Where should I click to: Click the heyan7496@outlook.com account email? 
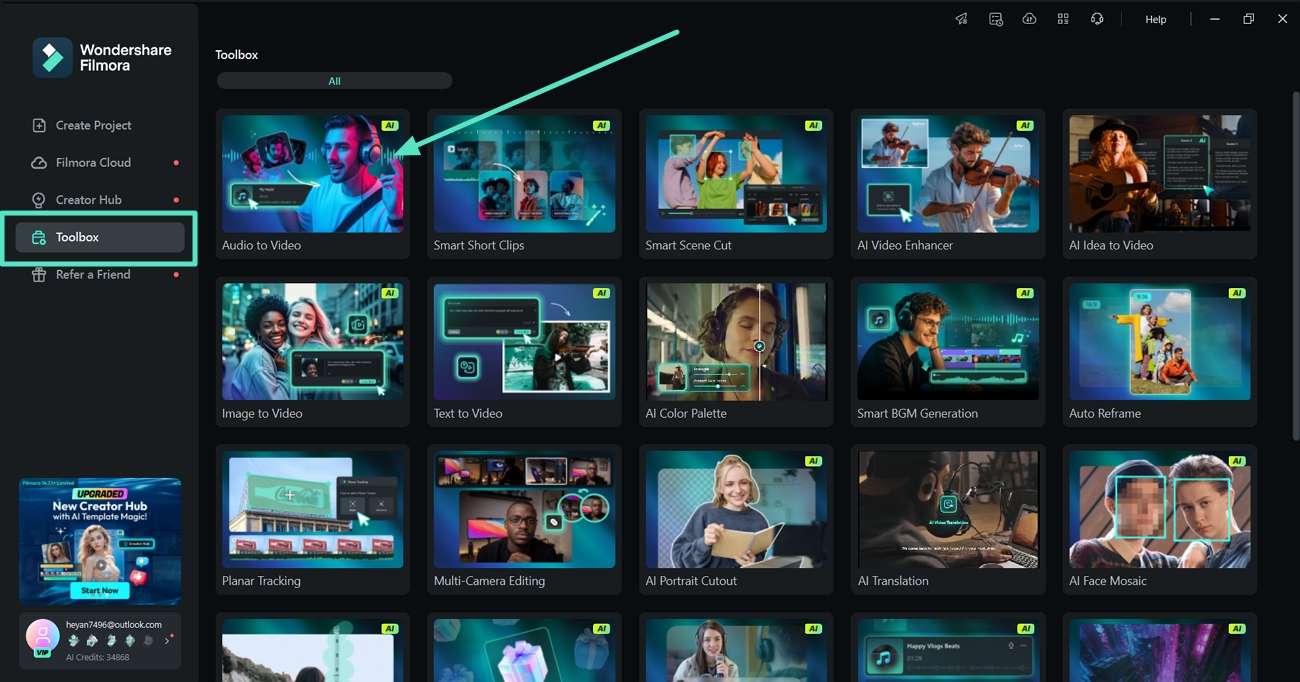pos(114,625)
